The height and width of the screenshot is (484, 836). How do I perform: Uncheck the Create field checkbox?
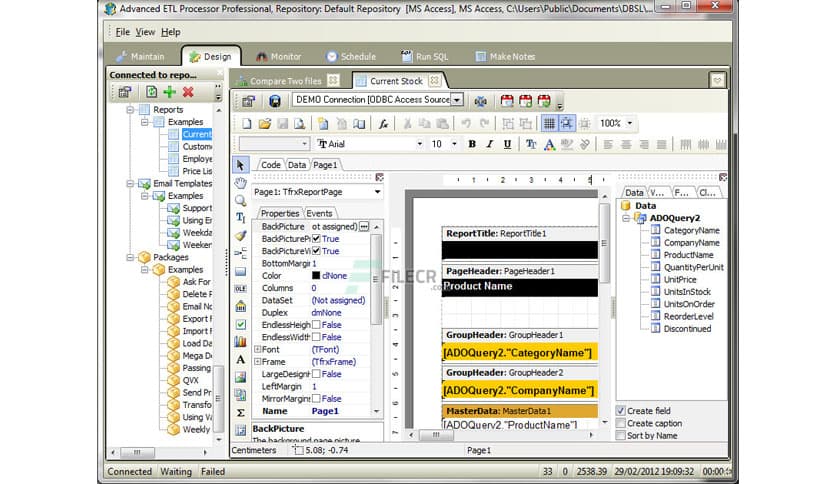click(621, 411)
